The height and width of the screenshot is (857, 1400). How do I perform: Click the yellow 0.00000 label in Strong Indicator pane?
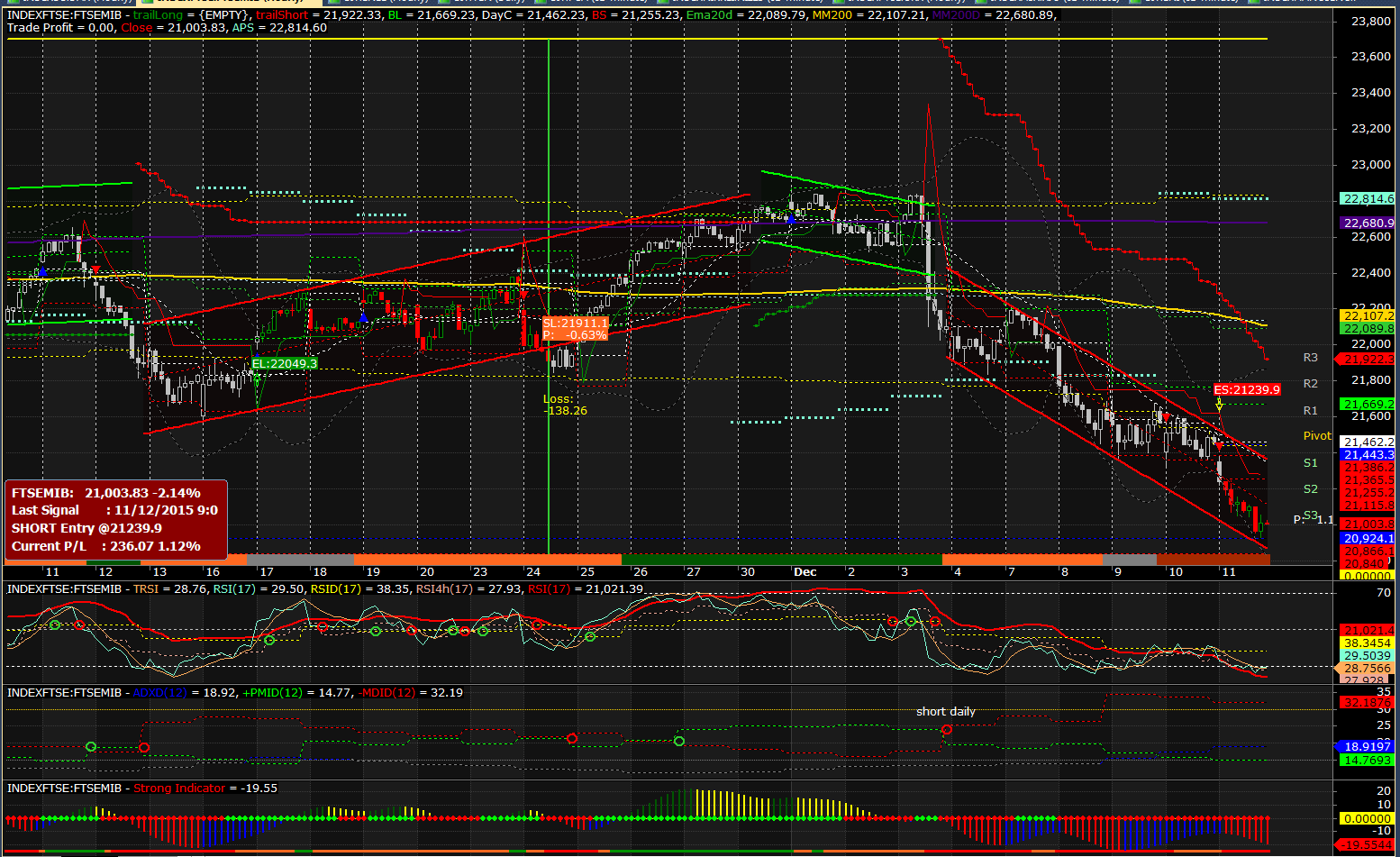(1368, 819)
